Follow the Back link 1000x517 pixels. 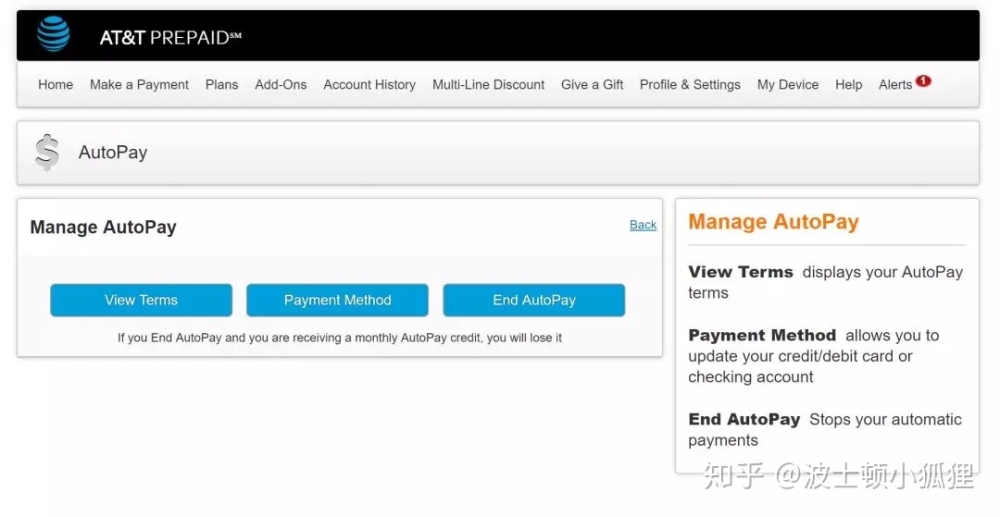click(643, 225)
